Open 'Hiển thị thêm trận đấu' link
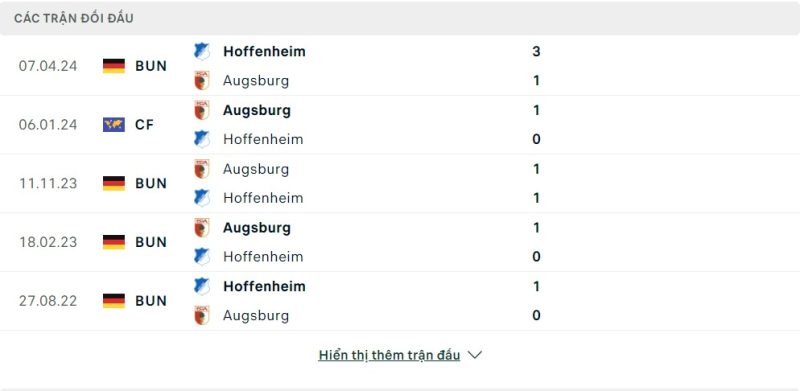Screen dimensions: 800x391 pyautogui.click(x=389, y=355)
